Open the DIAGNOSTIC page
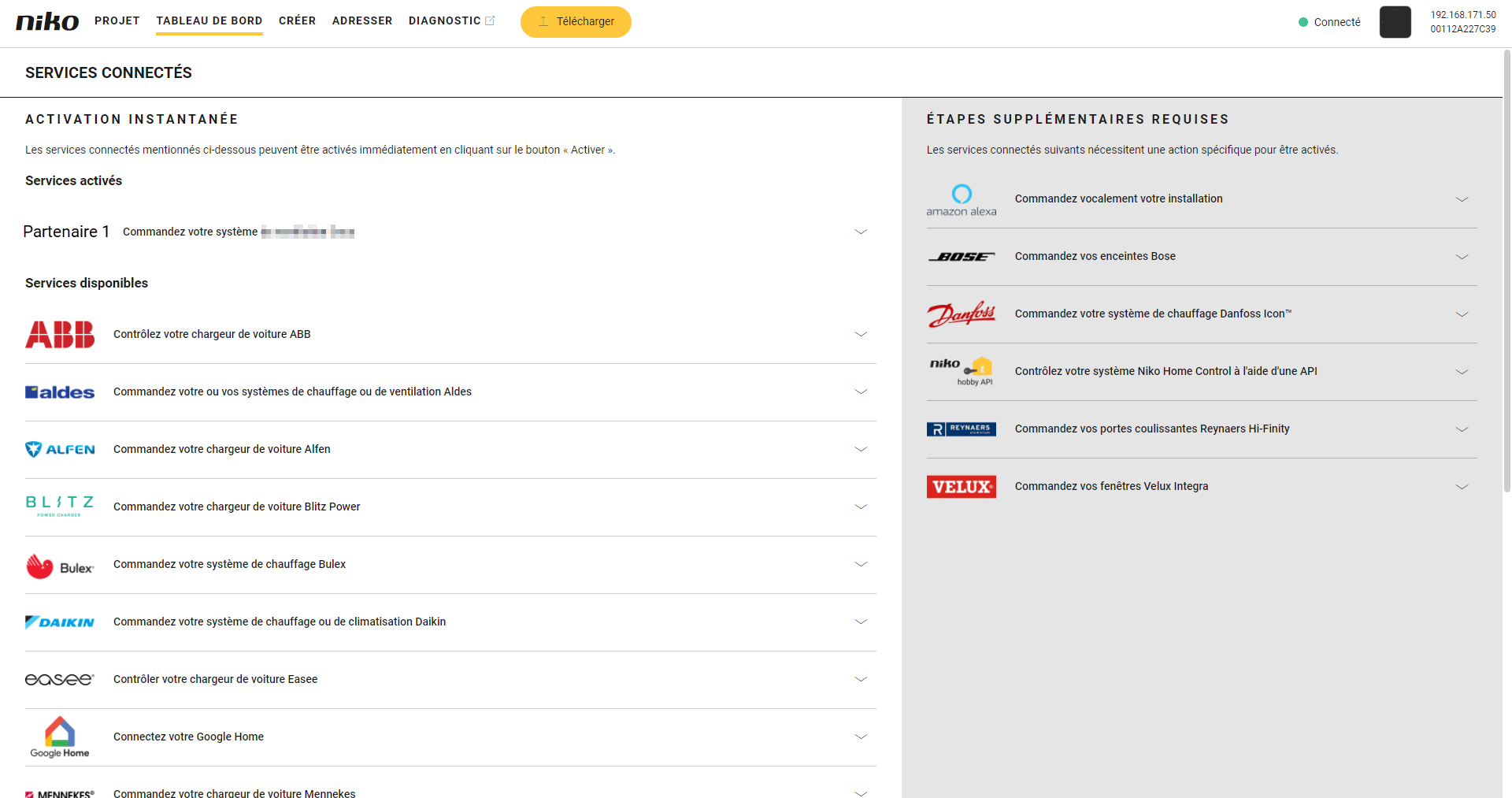Viewport: 1512px width, 798px height. (444, 20)
